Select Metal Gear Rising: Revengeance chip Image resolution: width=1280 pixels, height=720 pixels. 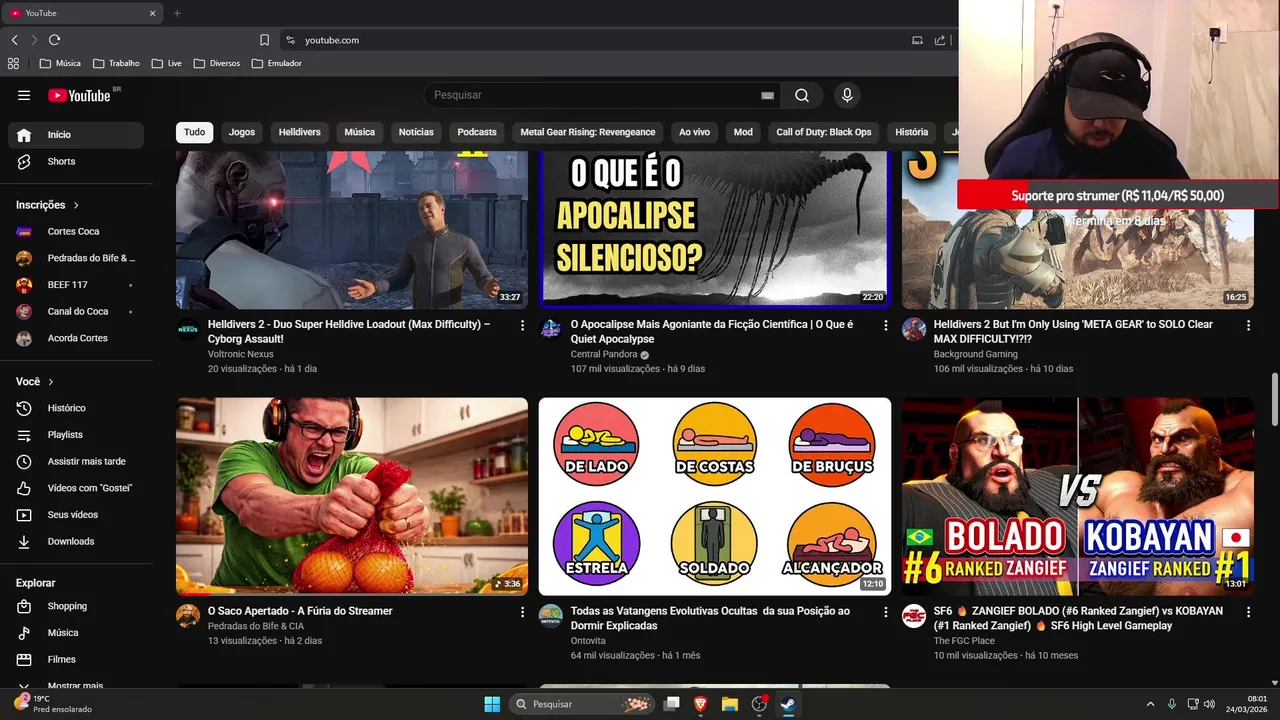coord(588,132)
